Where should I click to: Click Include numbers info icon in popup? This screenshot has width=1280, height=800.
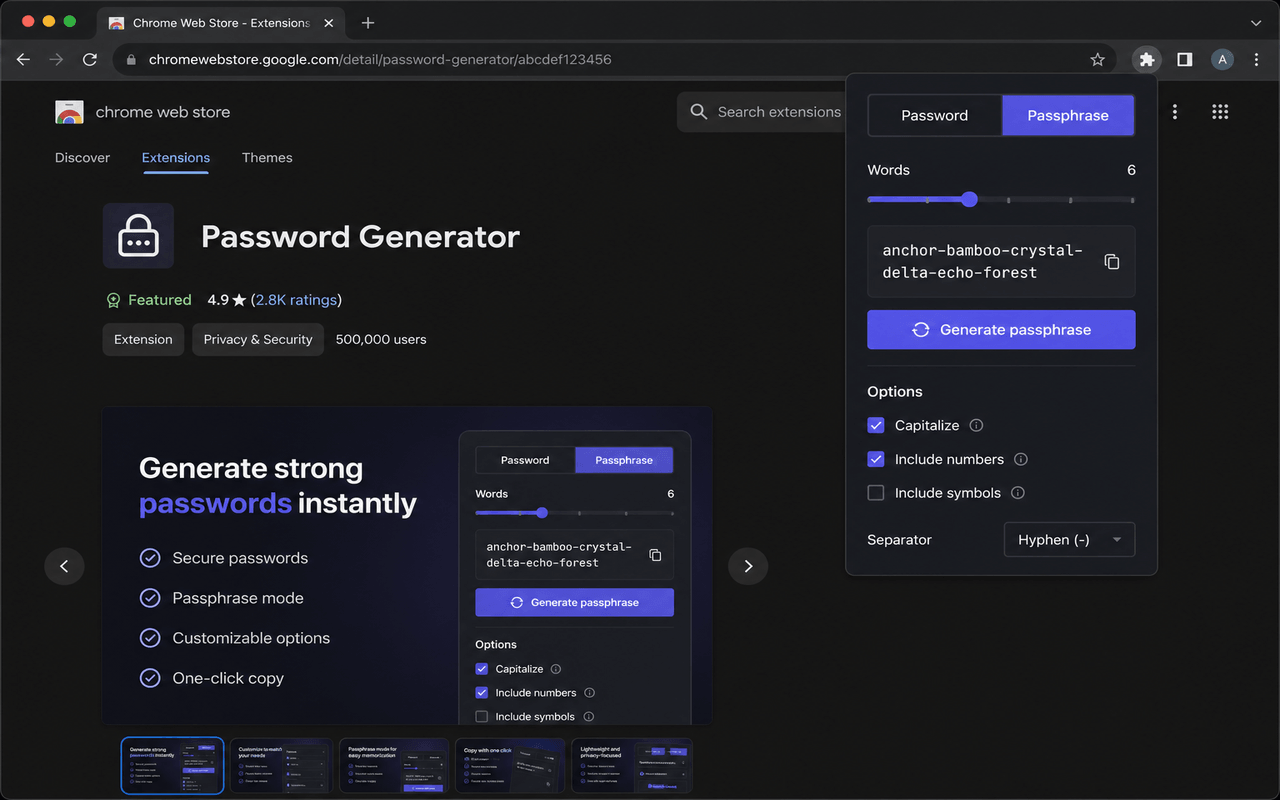click(1021, 459)
